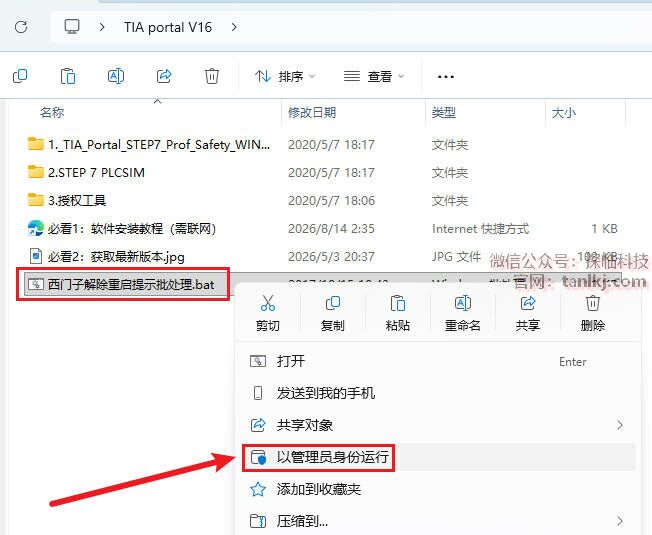The width and height of the screenshot is (652, 535).
Task: Click the toolbar Paste icon
Action: click(68, 76)
